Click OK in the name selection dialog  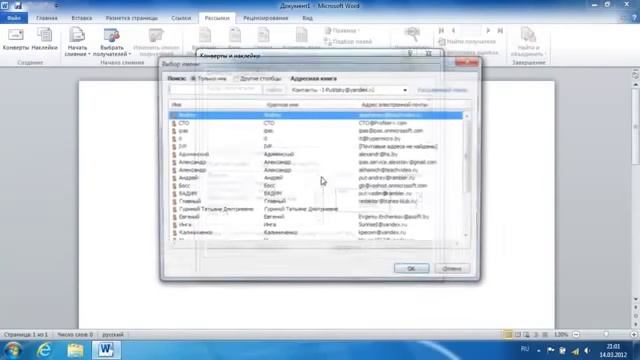coord(411,268)
